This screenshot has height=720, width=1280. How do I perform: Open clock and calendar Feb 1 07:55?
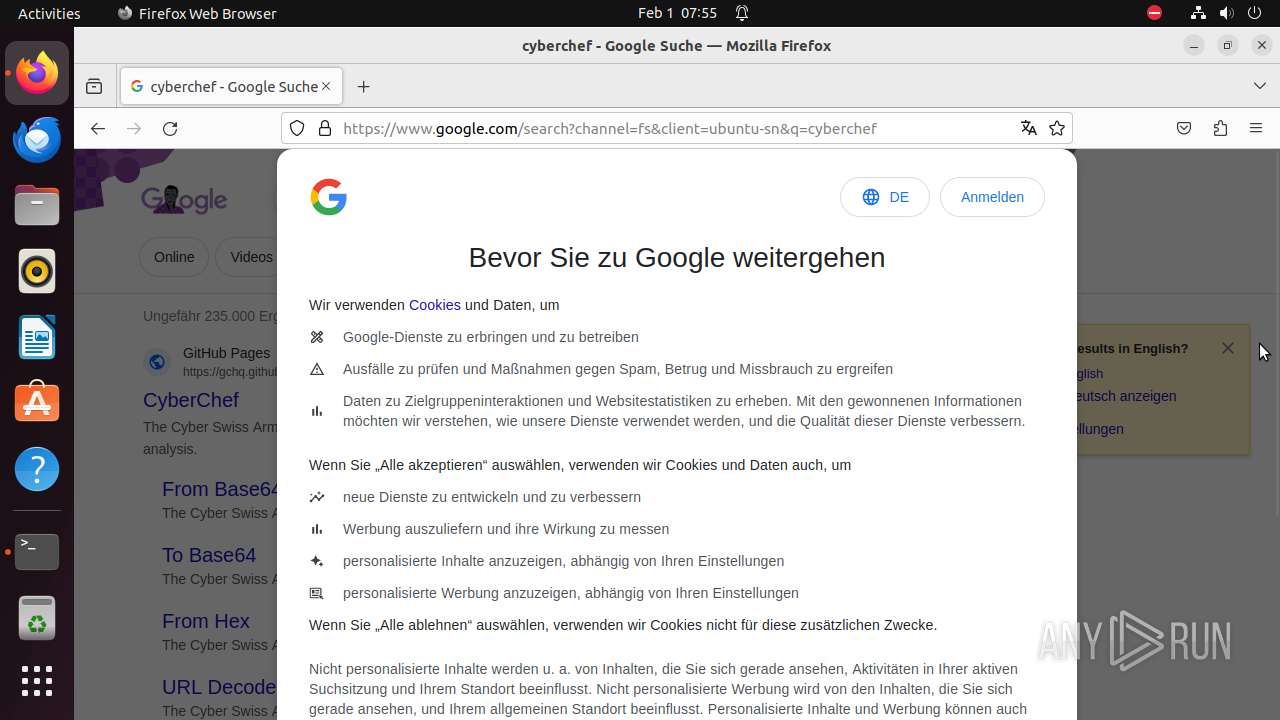pyautogui.click(x=677, y=13)
